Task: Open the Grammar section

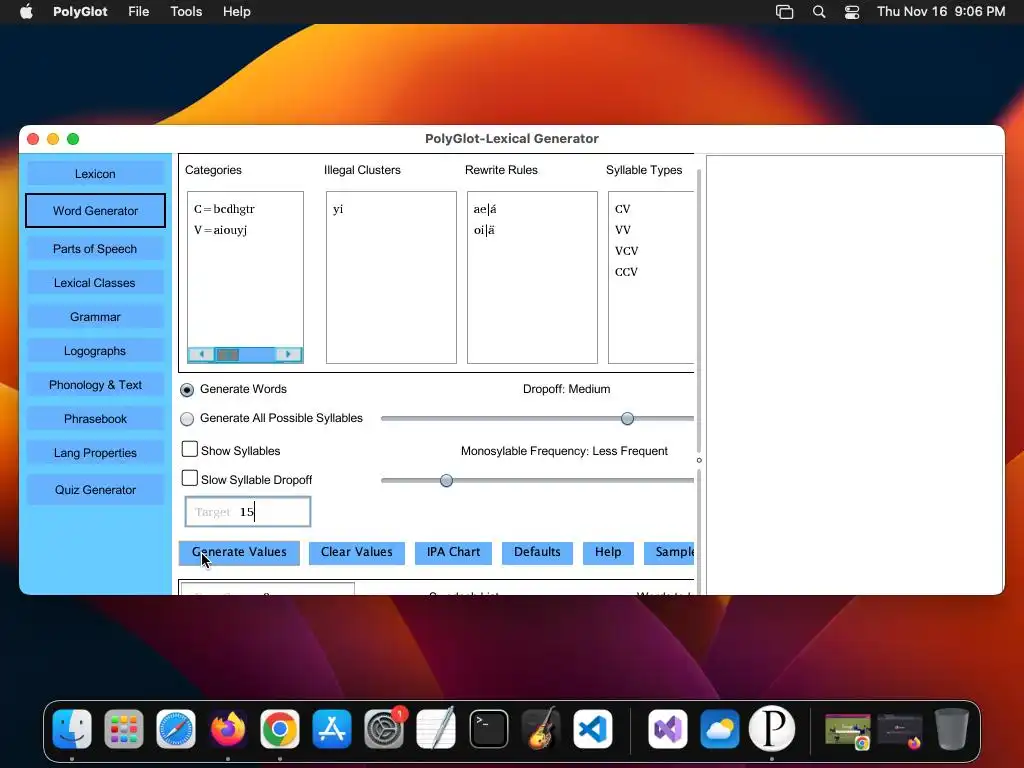Action: (x=95, y=317)
